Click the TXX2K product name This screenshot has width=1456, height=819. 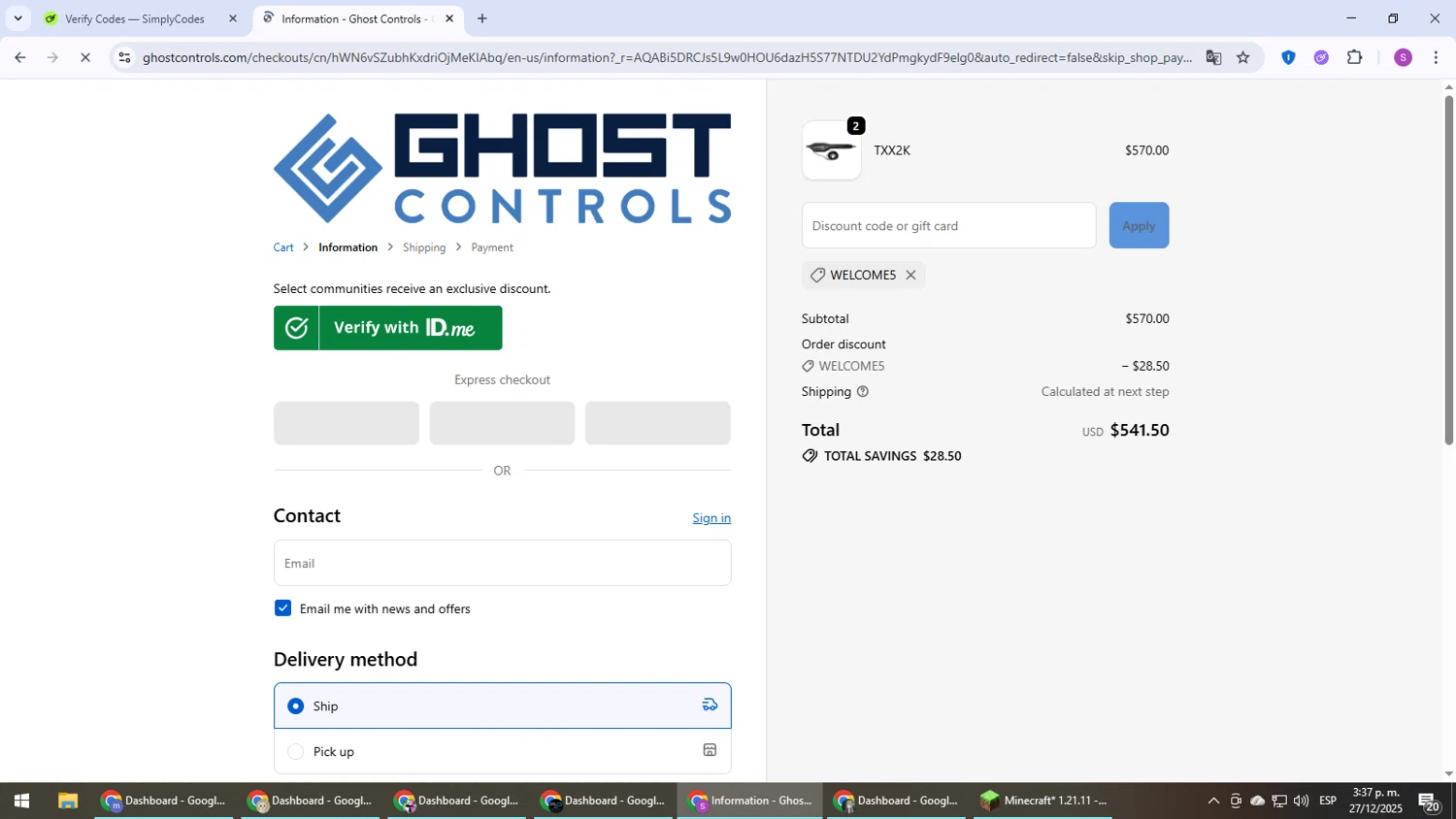click(x=892, y=150)
